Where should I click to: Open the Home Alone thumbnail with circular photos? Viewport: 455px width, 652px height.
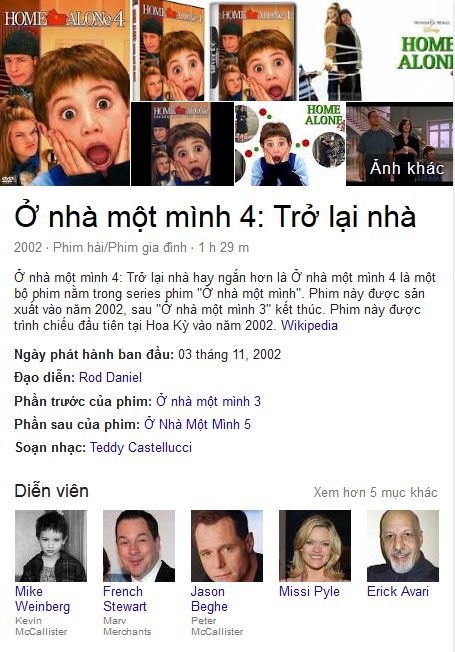(289, 144)
